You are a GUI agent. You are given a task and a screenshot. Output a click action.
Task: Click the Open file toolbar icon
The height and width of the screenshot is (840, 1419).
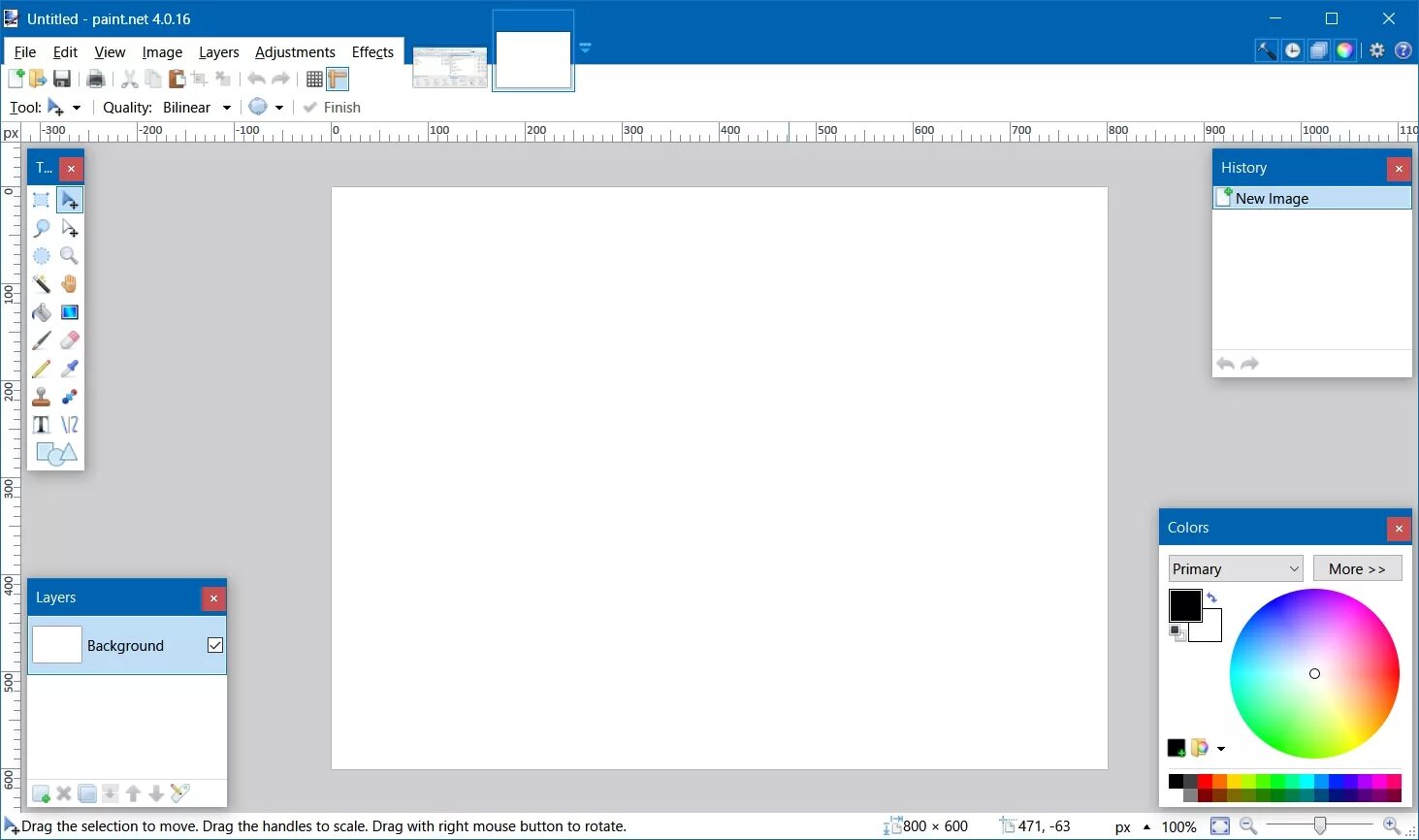[x=38, y=79]
